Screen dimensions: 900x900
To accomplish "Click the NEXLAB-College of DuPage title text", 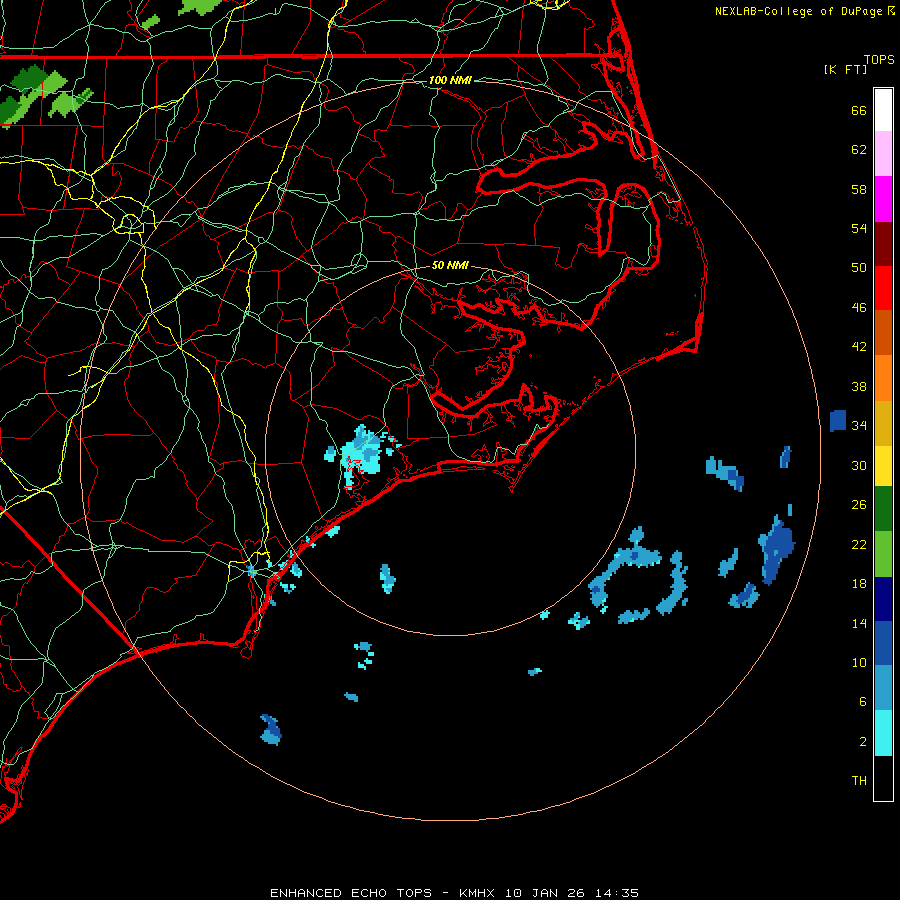I will pos(798,11).
